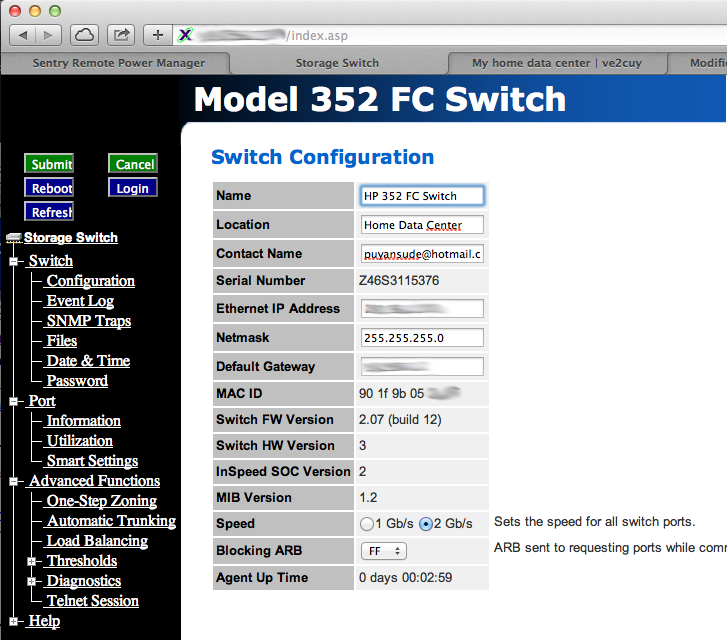Click serial number Z46S3115376
The height and width of the screenshot is (640, 727).
click(399, 281)
